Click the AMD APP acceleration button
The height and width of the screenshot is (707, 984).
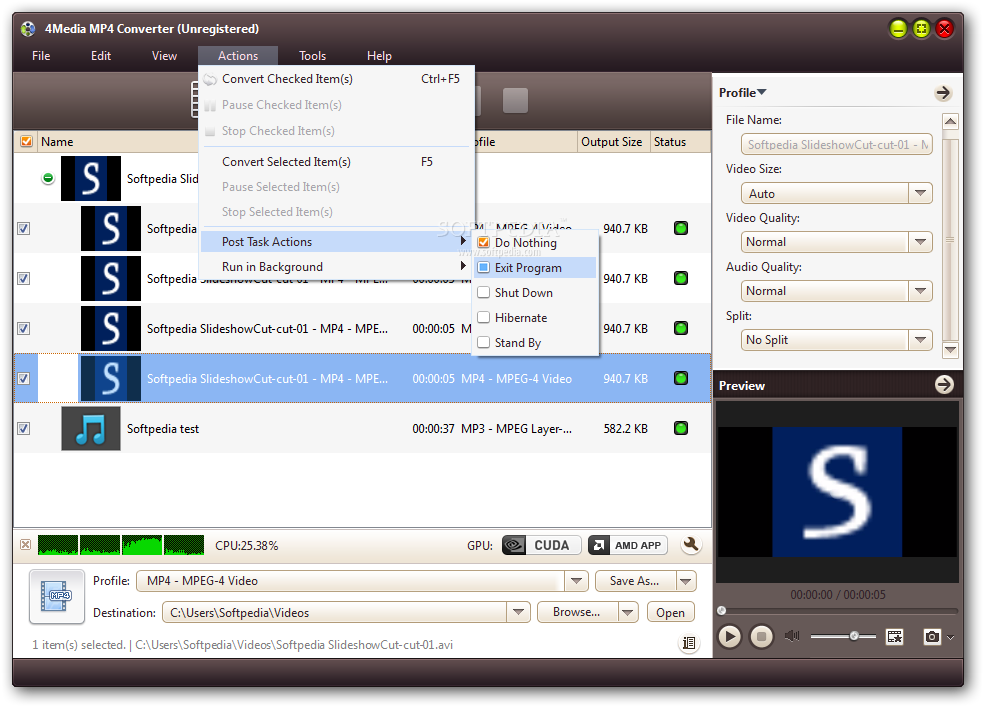627,545
